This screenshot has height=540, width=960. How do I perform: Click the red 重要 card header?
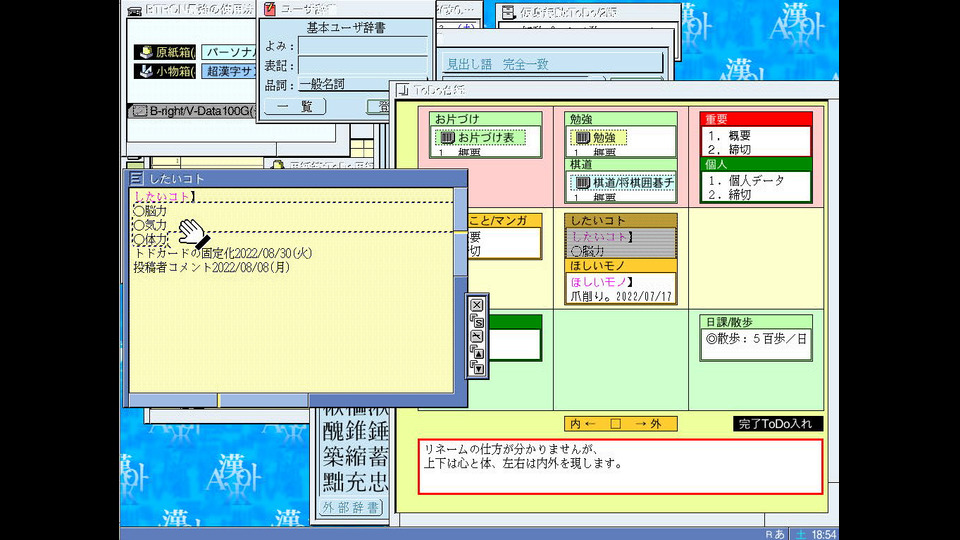756,119
